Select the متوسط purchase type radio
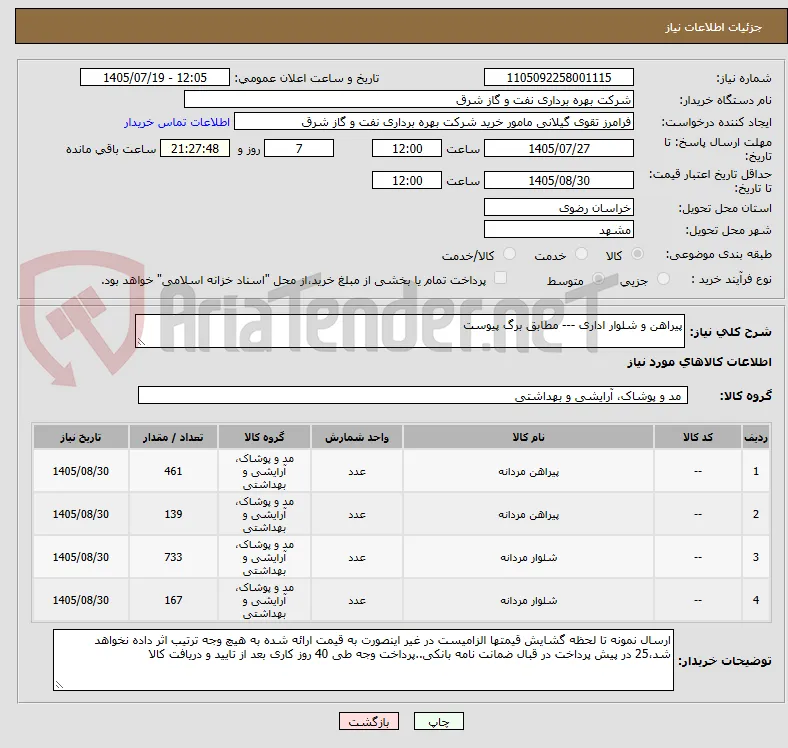The width and height of the screenshot is (788, 748). point(598,278)
